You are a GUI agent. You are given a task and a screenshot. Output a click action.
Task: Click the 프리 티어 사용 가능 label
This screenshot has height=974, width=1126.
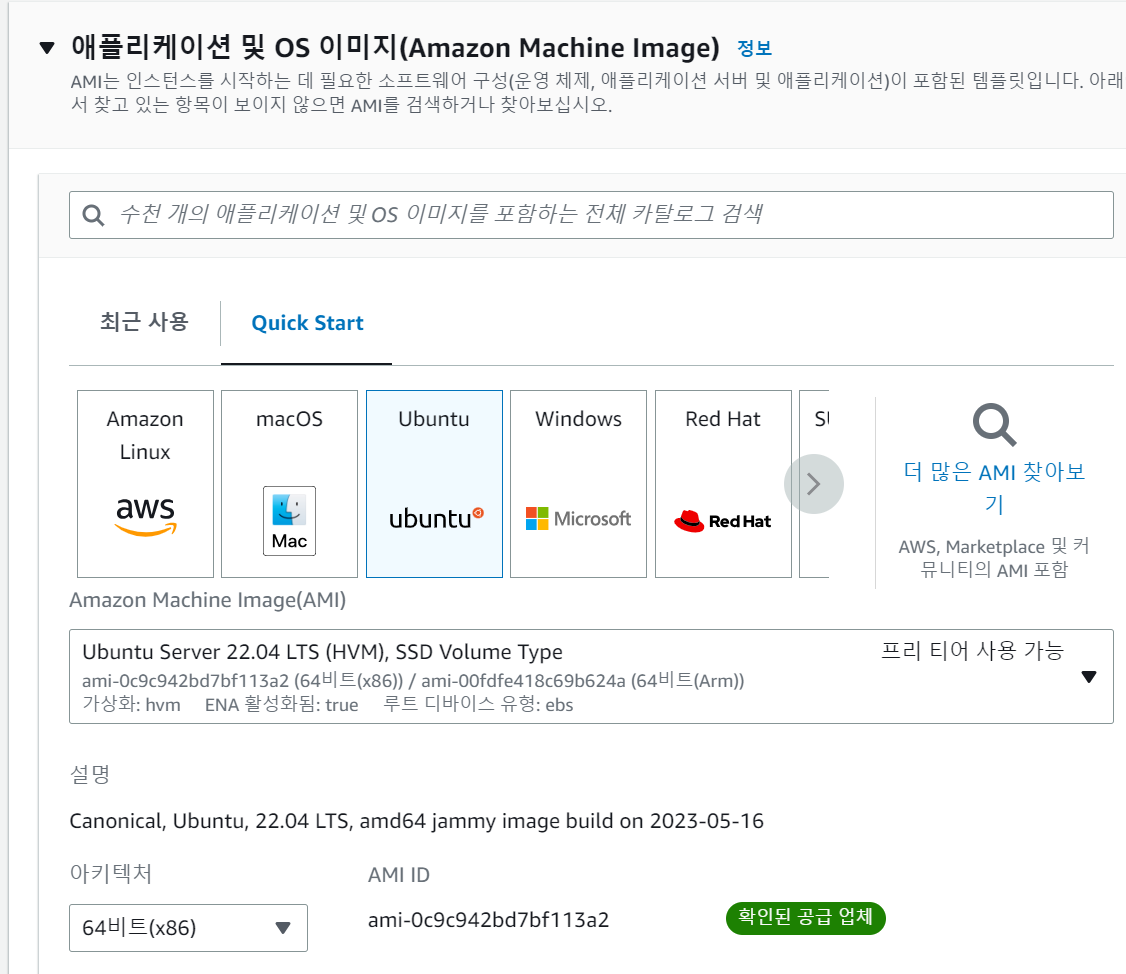click(972, 651)
